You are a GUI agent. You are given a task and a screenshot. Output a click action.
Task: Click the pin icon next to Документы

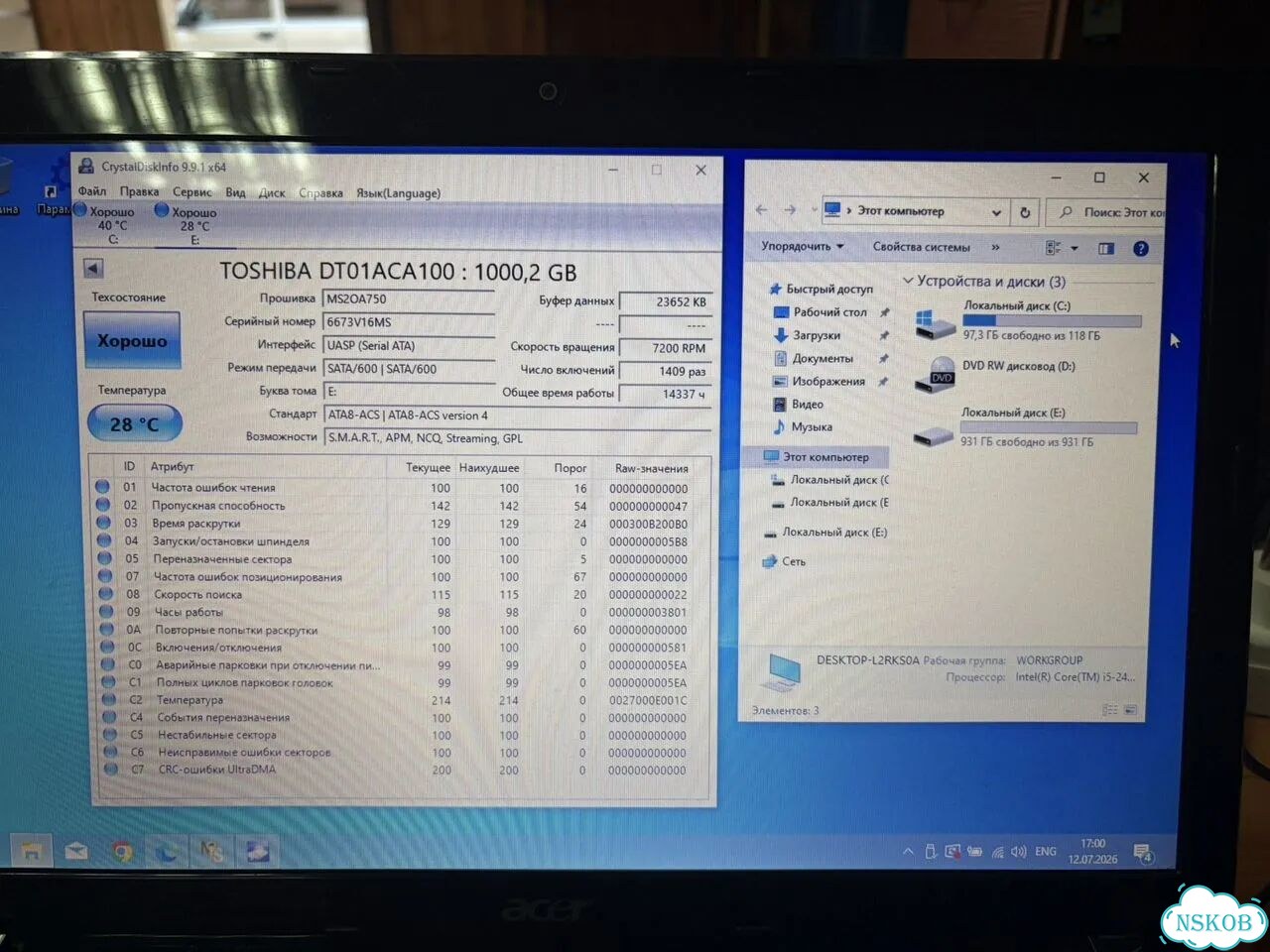[883, 358]
